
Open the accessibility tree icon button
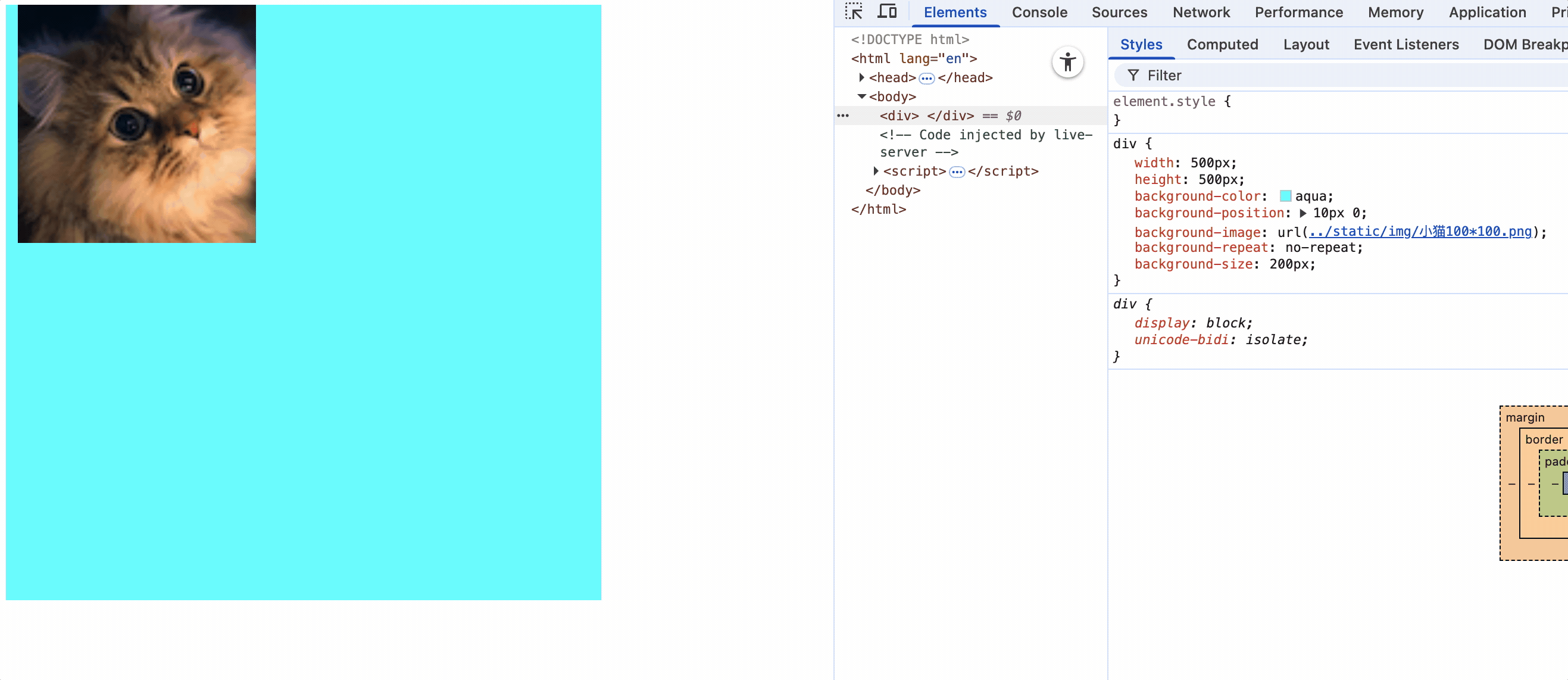[x=1067, y=62]
